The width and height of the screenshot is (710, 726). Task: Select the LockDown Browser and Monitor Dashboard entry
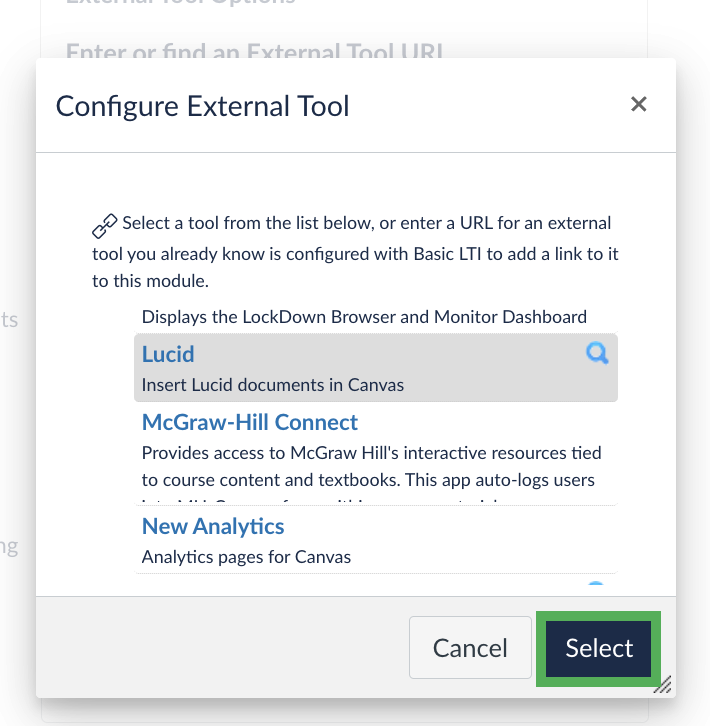pos(364,317)
